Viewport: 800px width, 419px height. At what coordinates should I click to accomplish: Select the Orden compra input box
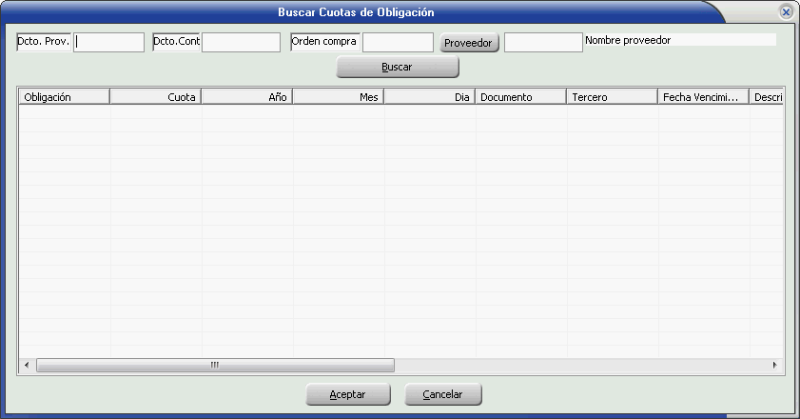click(x=397, y=42)
